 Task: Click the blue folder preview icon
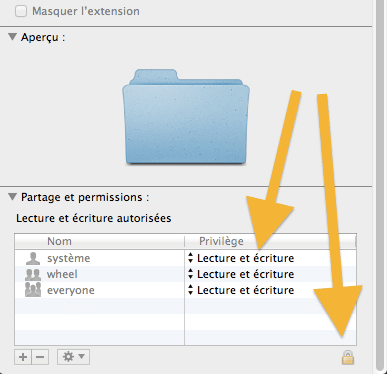click(x=186, y=116)
